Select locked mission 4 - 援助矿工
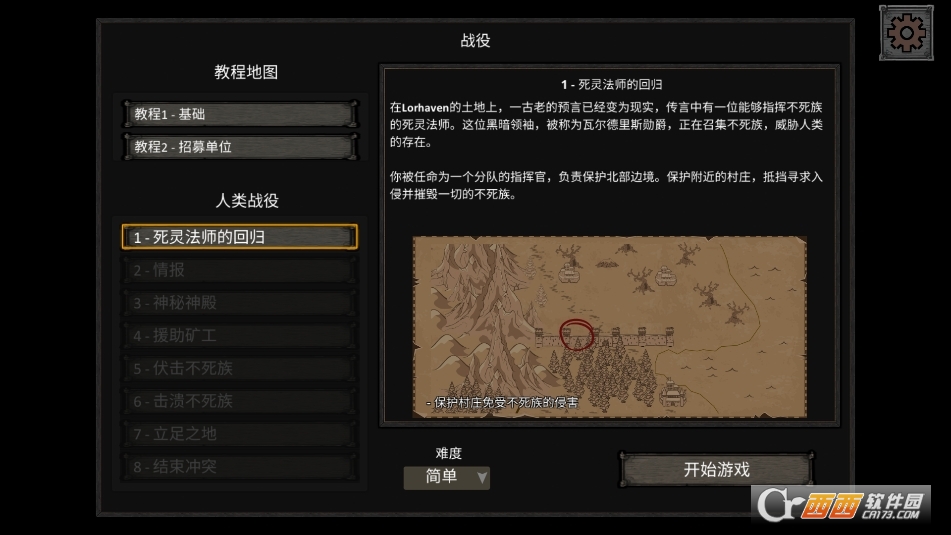951x535 pixels. coord(240,335)
